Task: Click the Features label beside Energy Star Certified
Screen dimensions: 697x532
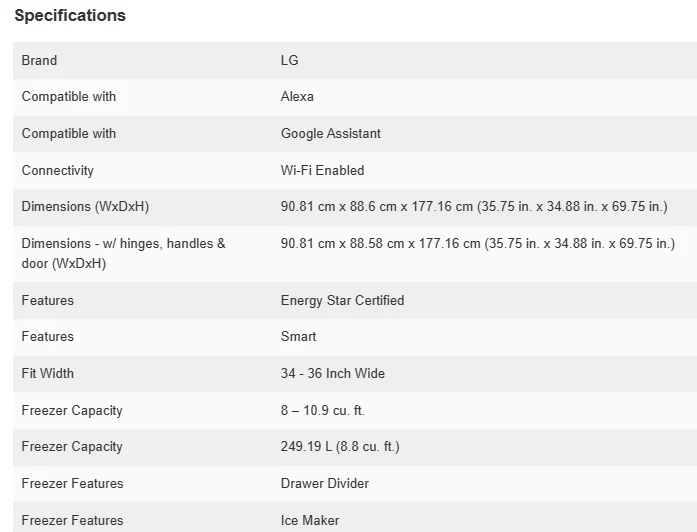Action: (48, 301)
